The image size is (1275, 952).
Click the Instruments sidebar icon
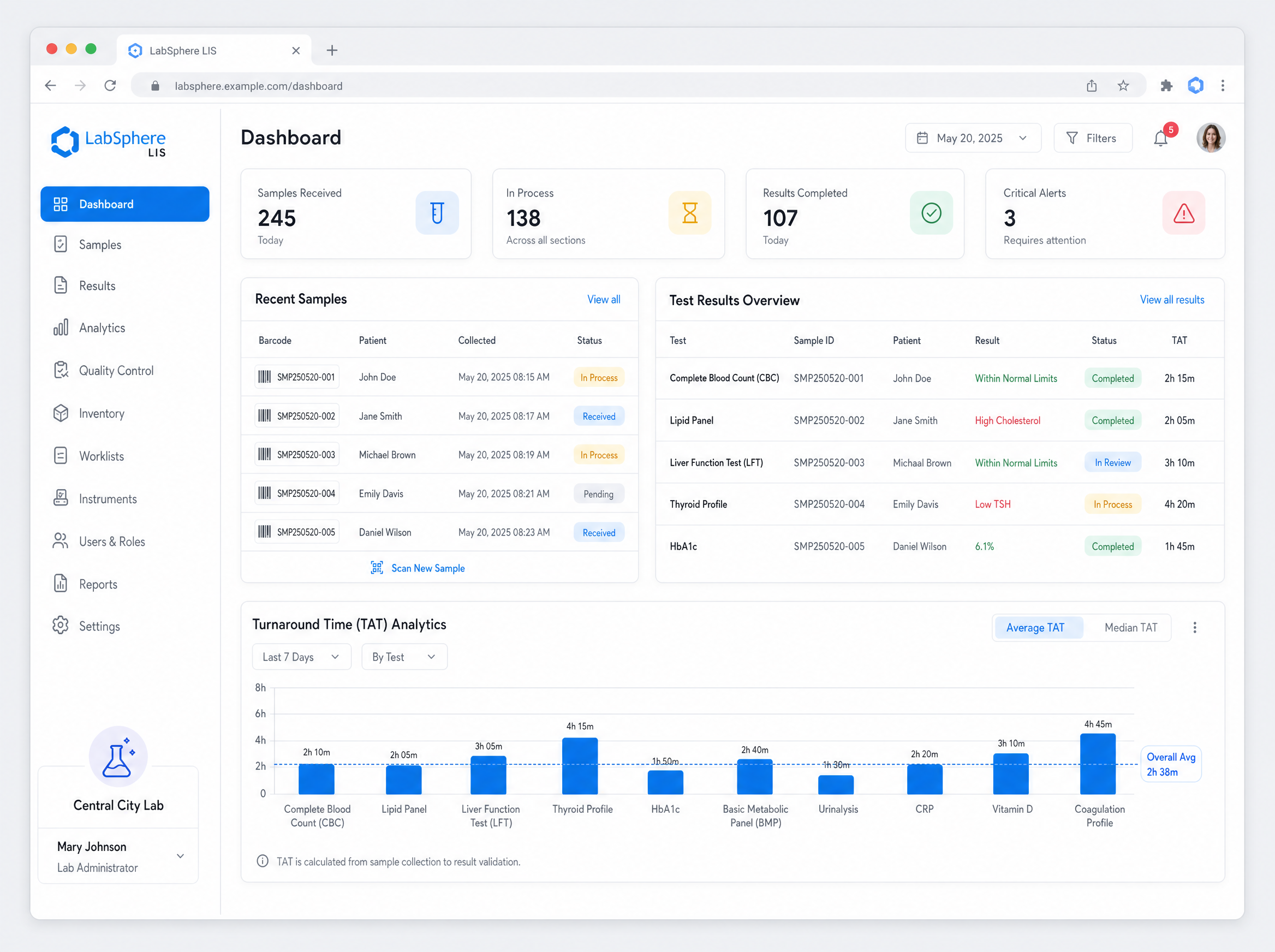[x=61, y=498]
